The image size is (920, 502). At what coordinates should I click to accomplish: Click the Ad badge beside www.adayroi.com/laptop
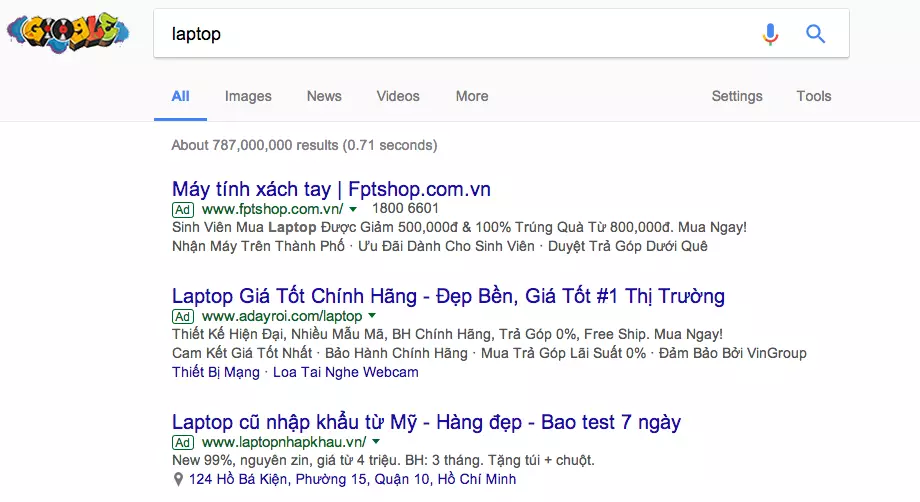(x=182, y=317)
